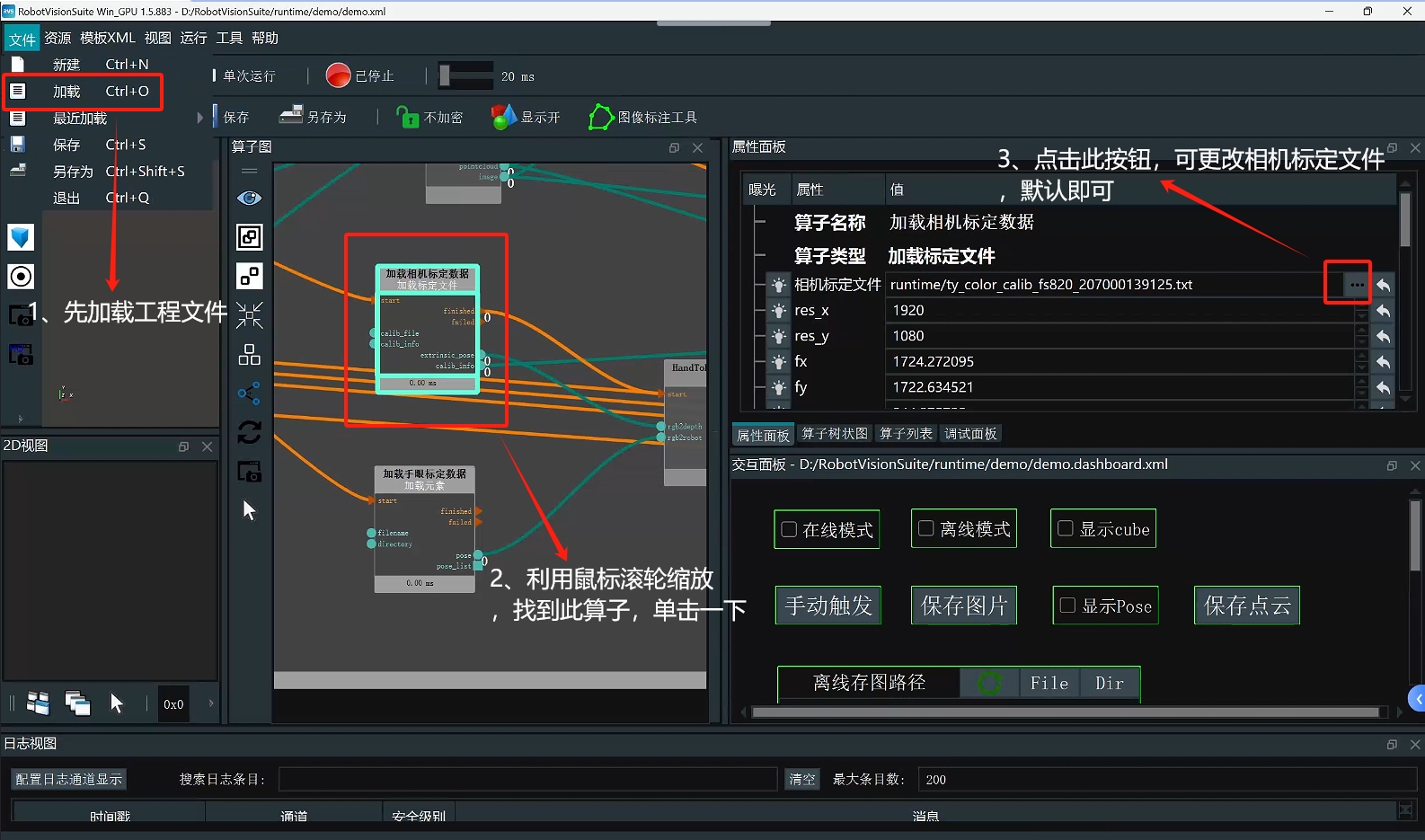1425x840 pixels.
Task: Click the 保存图片 save image button
Action: (x=964, y=606)
